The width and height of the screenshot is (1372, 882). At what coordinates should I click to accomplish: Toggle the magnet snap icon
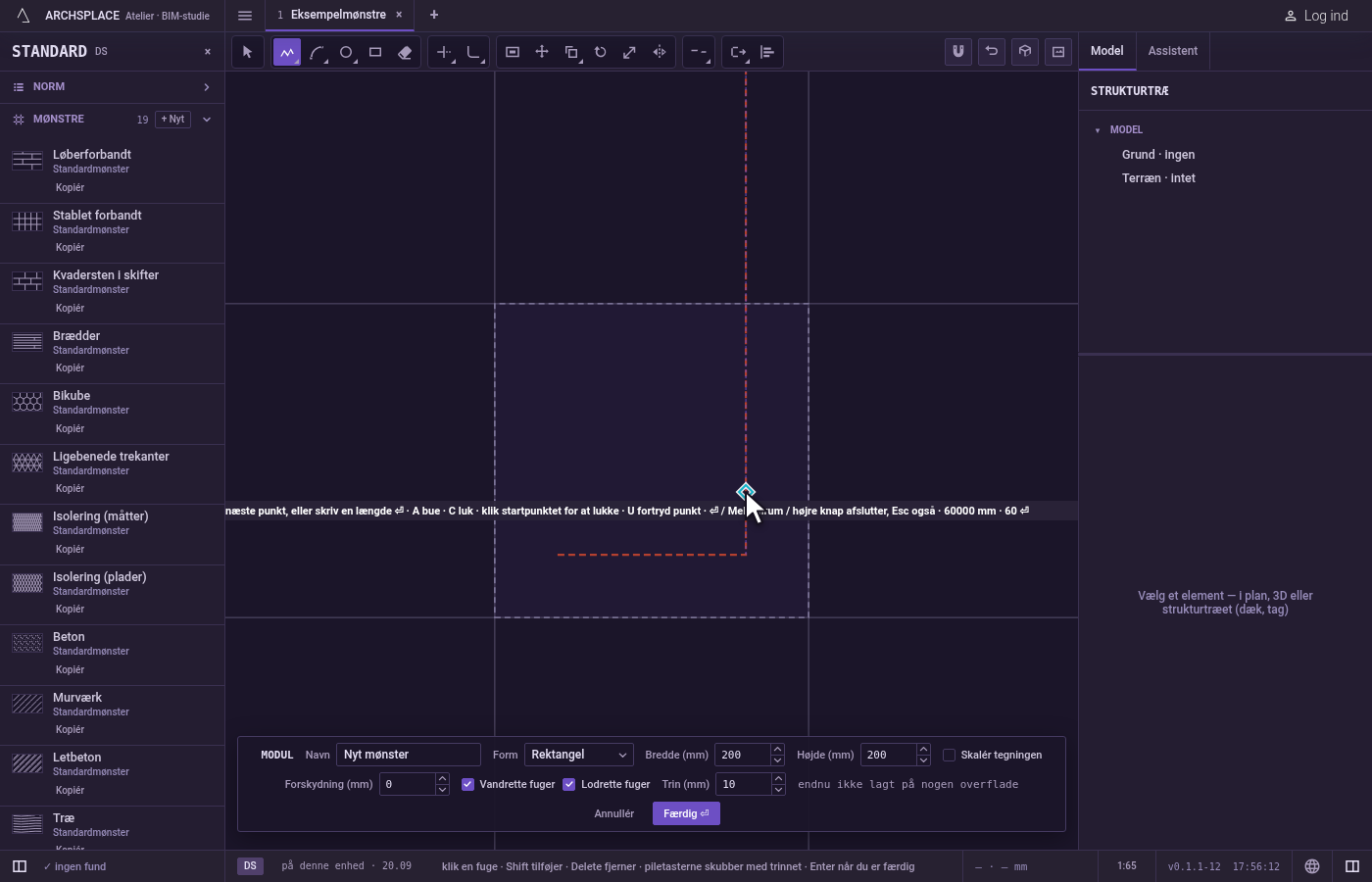tap(958, 52)
